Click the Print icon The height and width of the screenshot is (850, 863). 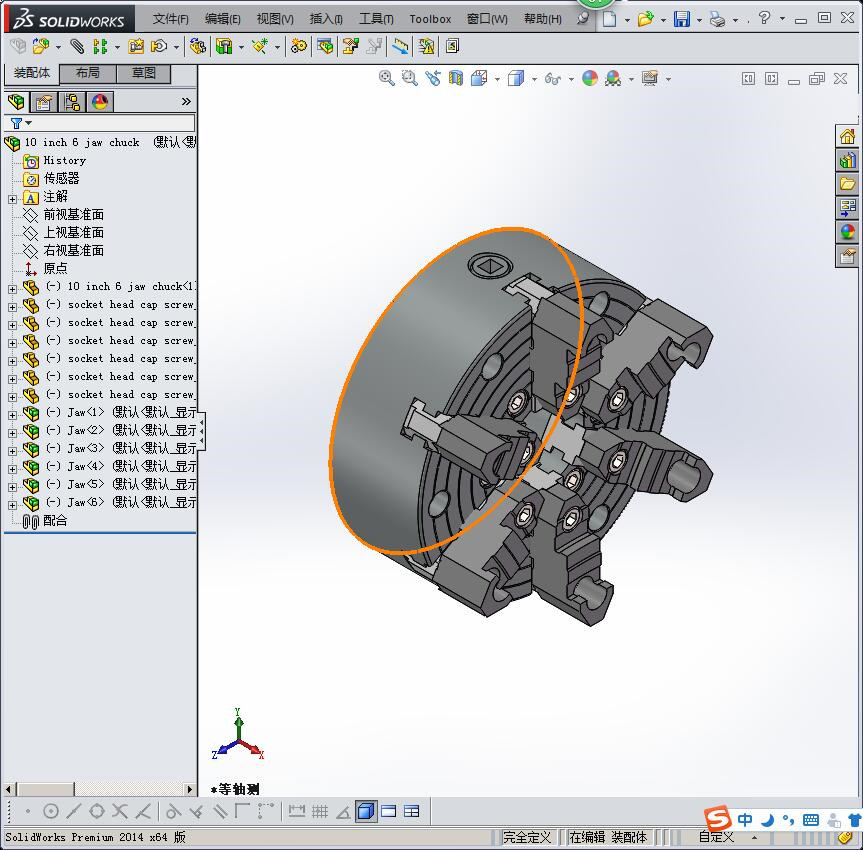coord(717,19)
